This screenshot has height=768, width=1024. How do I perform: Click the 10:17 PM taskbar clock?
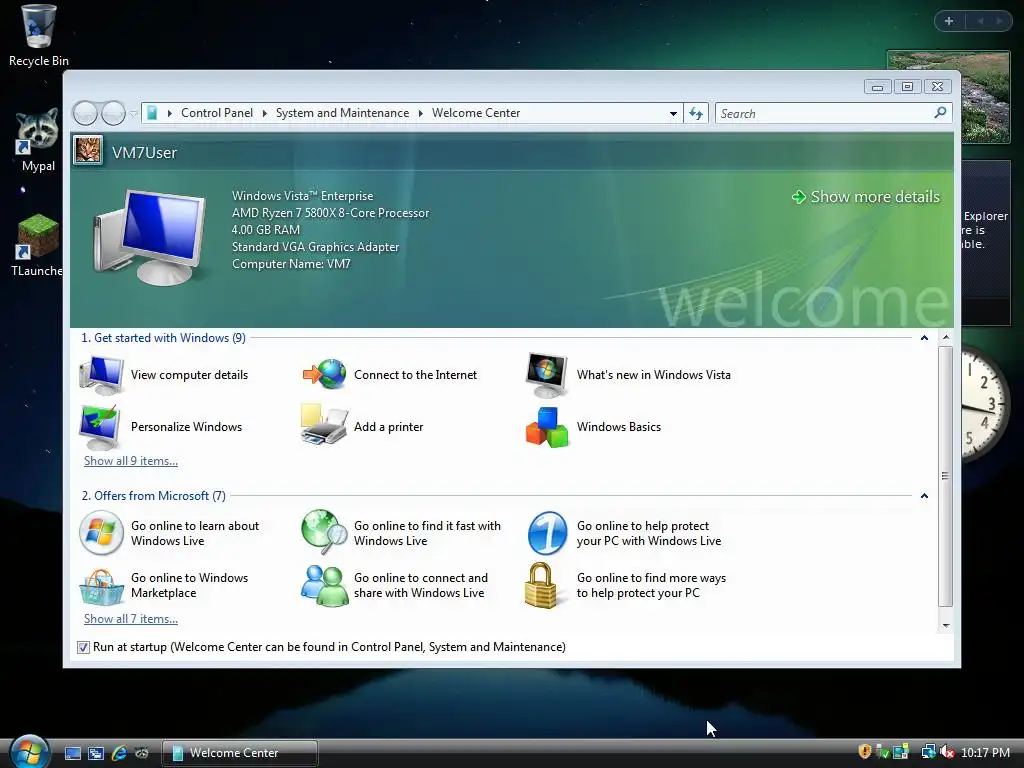point(985,752)
